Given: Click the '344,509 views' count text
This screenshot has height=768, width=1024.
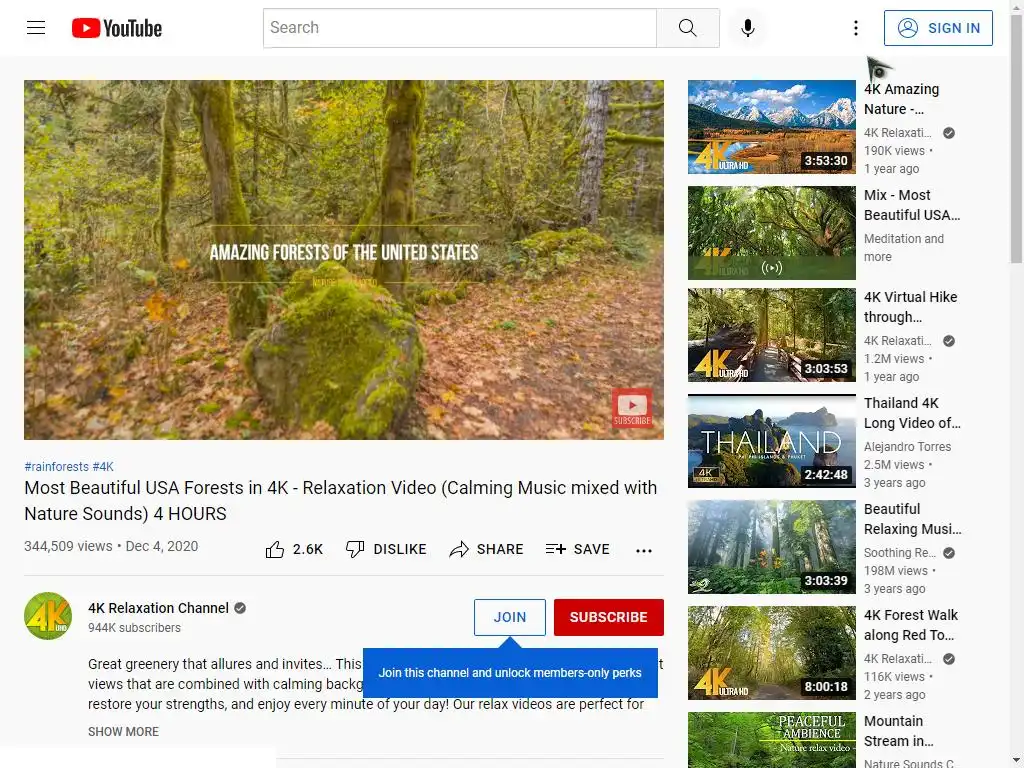Looking at the screenshot, I should [68, 546].
